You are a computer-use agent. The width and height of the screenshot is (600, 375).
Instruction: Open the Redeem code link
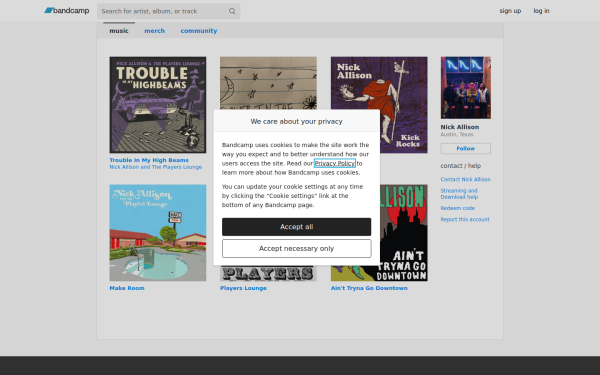(x=458, y=208)
